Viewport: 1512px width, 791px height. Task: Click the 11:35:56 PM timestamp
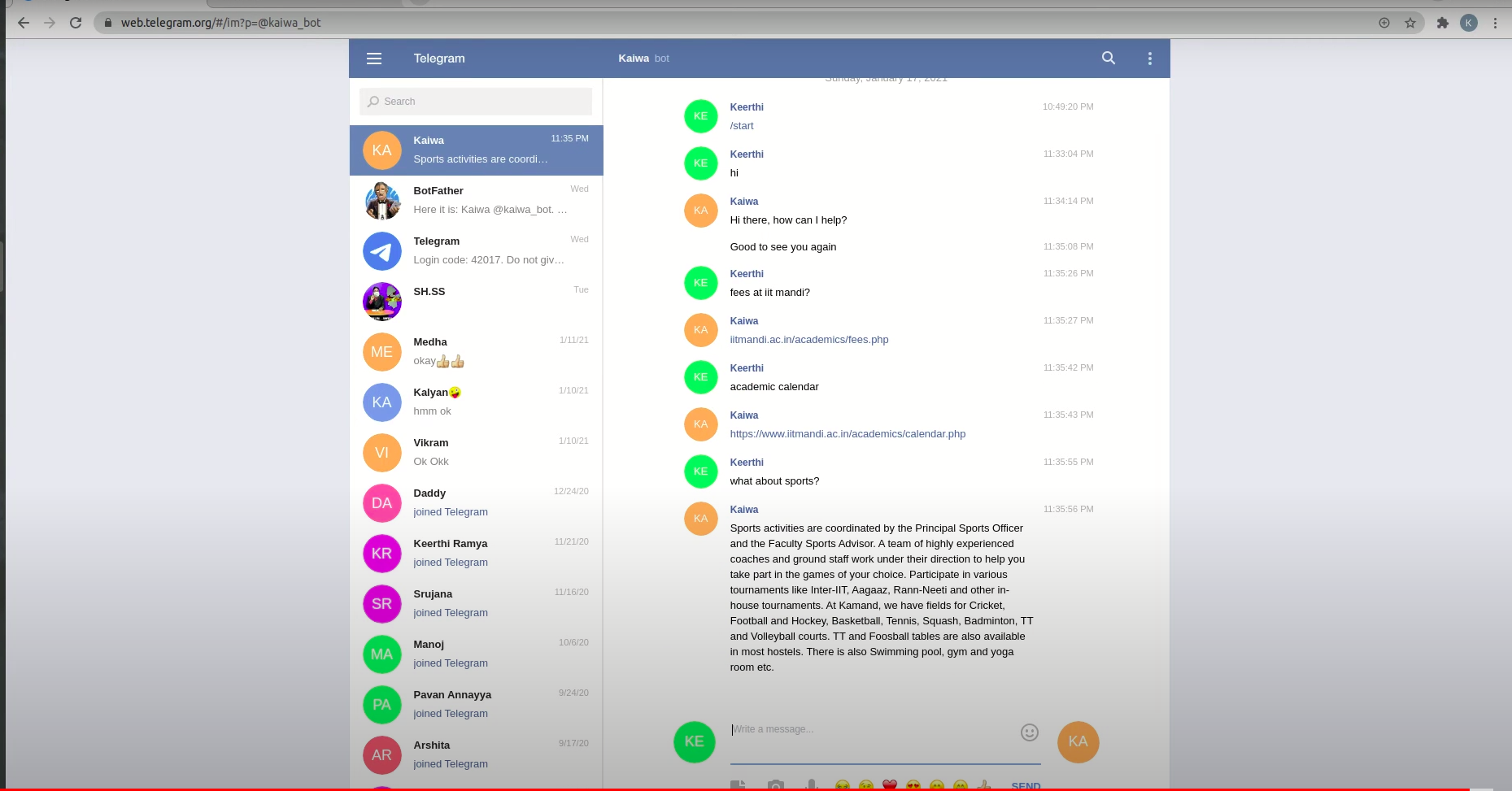click(1068, 509)
